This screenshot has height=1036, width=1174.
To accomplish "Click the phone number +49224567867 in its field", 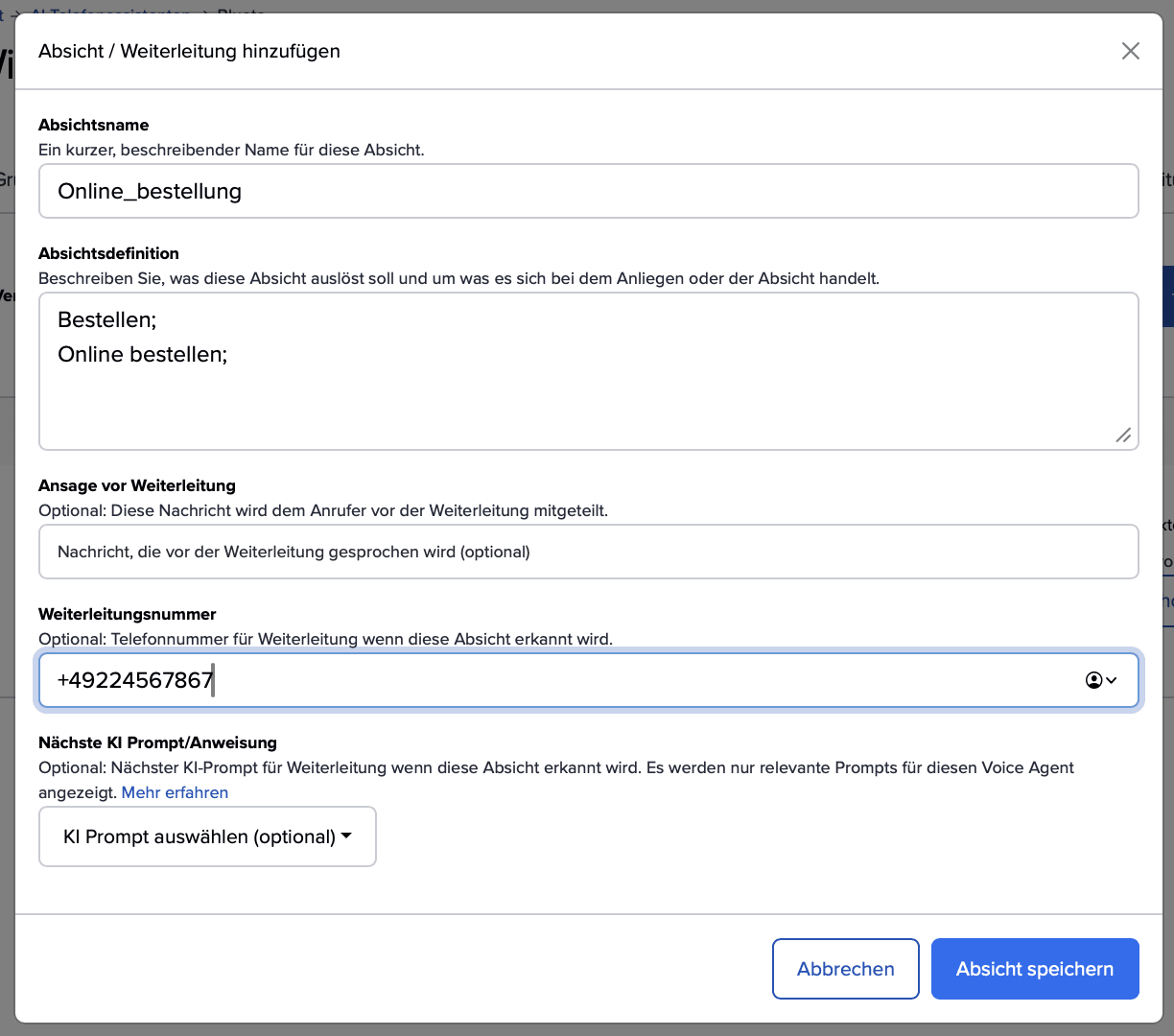I will pos(135,680).
